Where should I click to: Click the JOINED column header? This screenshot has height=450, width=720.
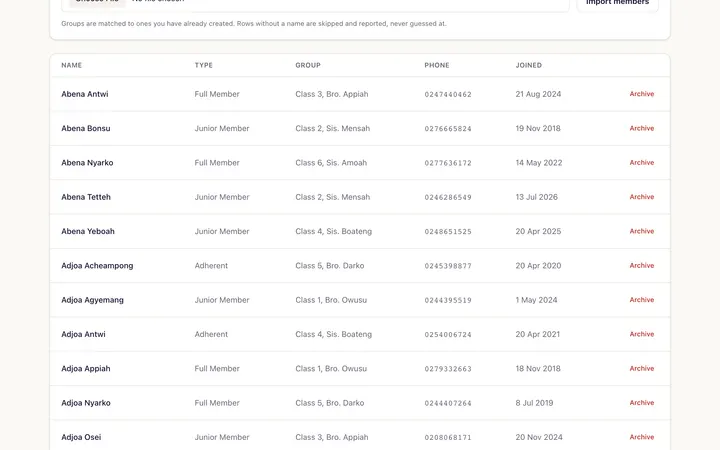[x=529, y=65]
